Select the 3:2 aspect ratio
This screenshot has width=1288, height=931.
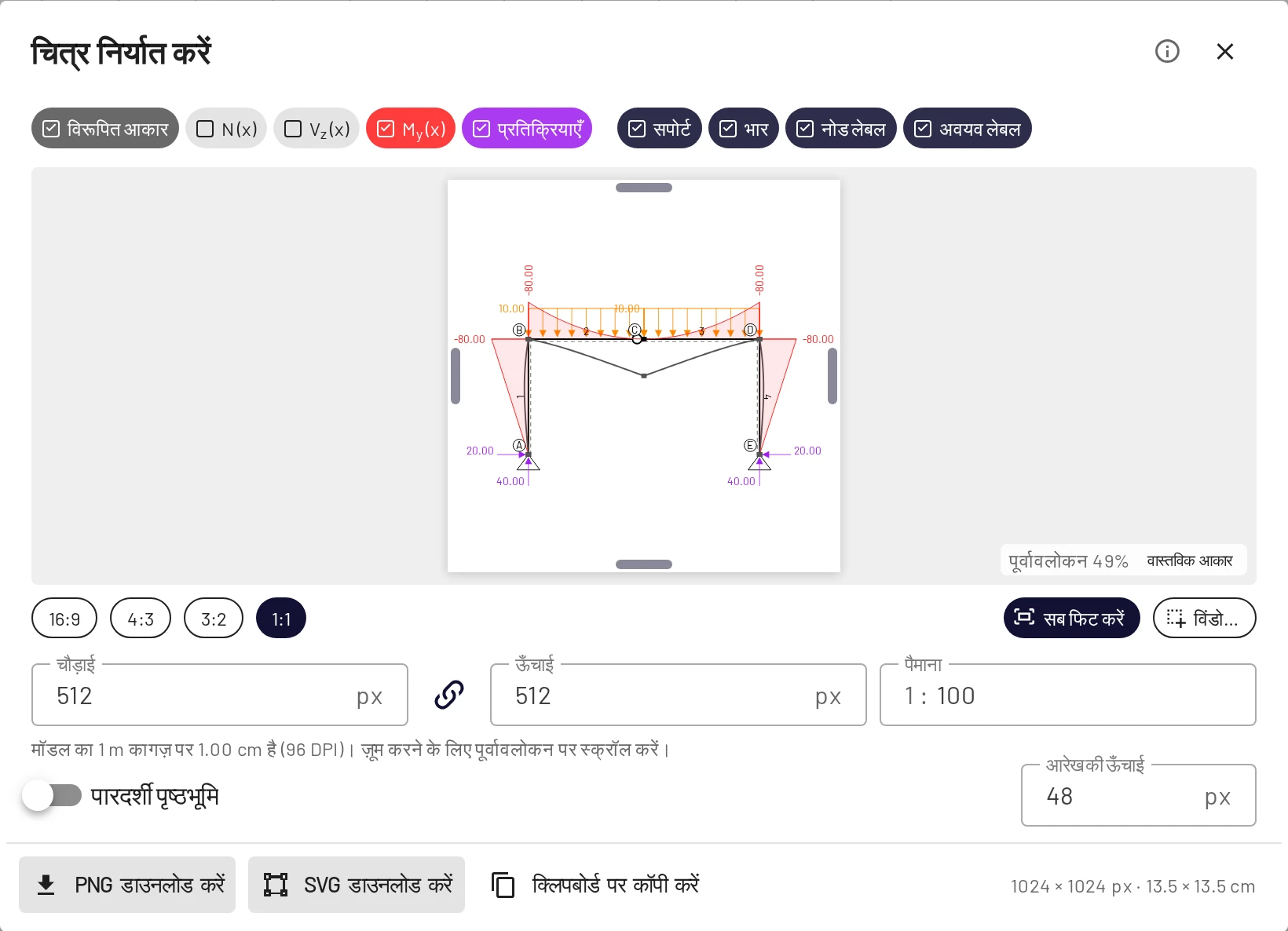click(214, 619)
